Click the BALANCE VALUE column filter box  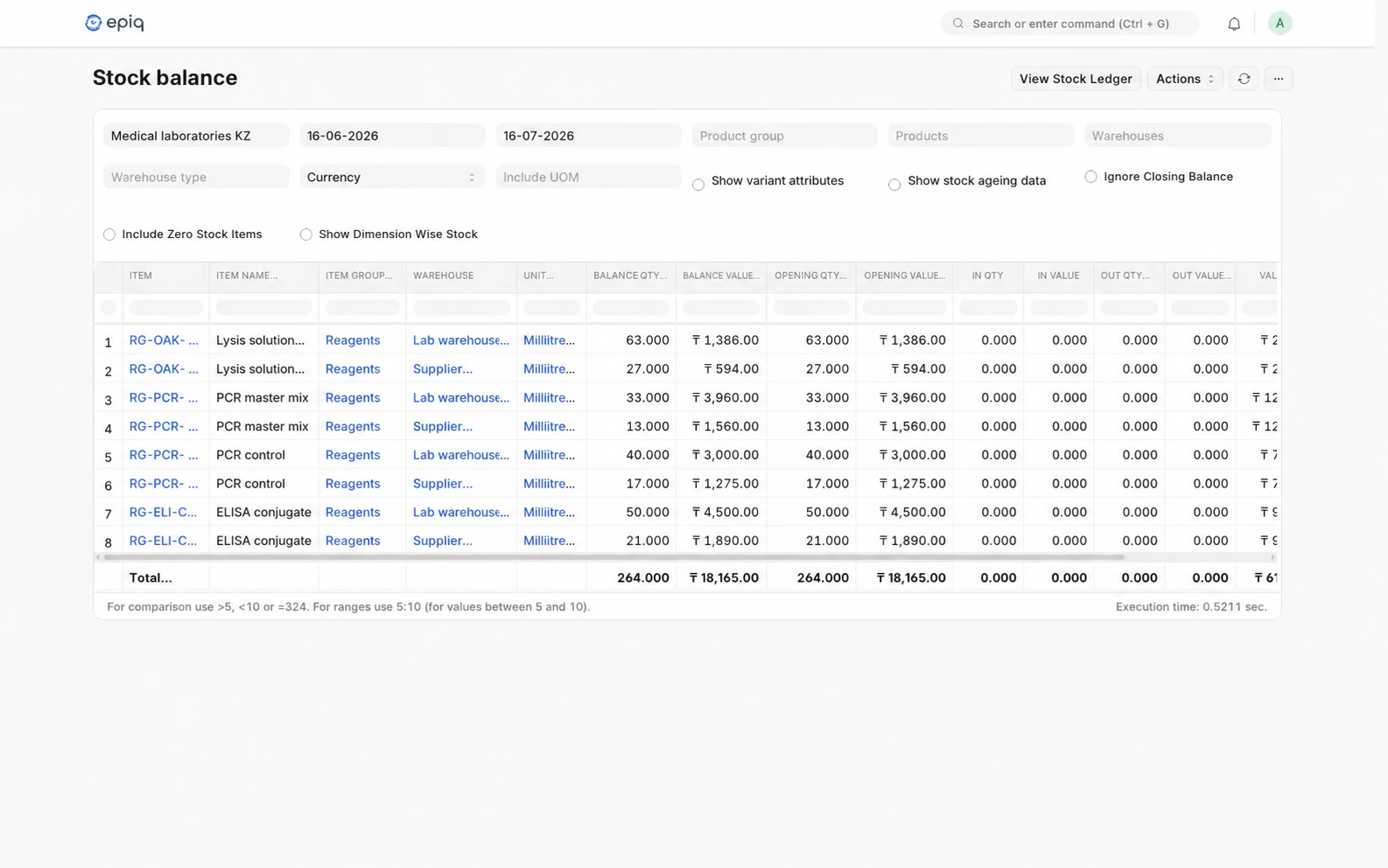[721, 308]
